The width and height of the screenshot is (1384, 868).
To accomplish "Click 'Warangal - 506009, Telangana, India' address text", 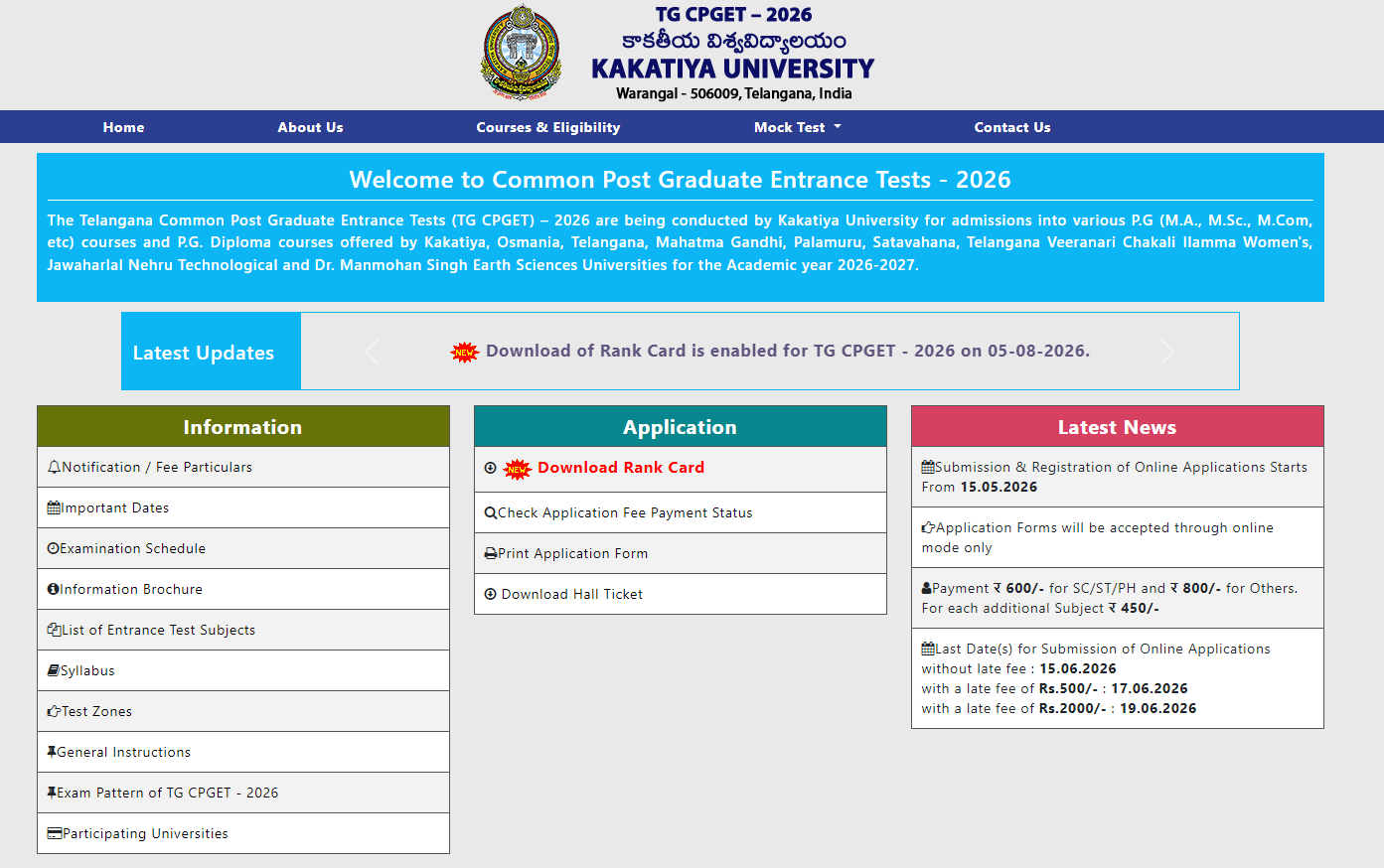I will pyautogui.click(x=734, y=93).
